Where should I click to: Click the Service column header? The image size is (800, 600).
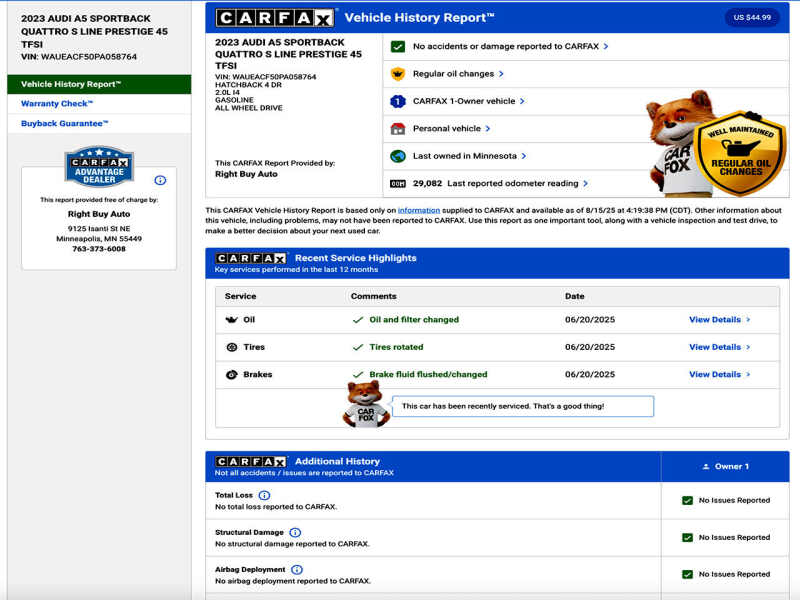tap(240, 296)
